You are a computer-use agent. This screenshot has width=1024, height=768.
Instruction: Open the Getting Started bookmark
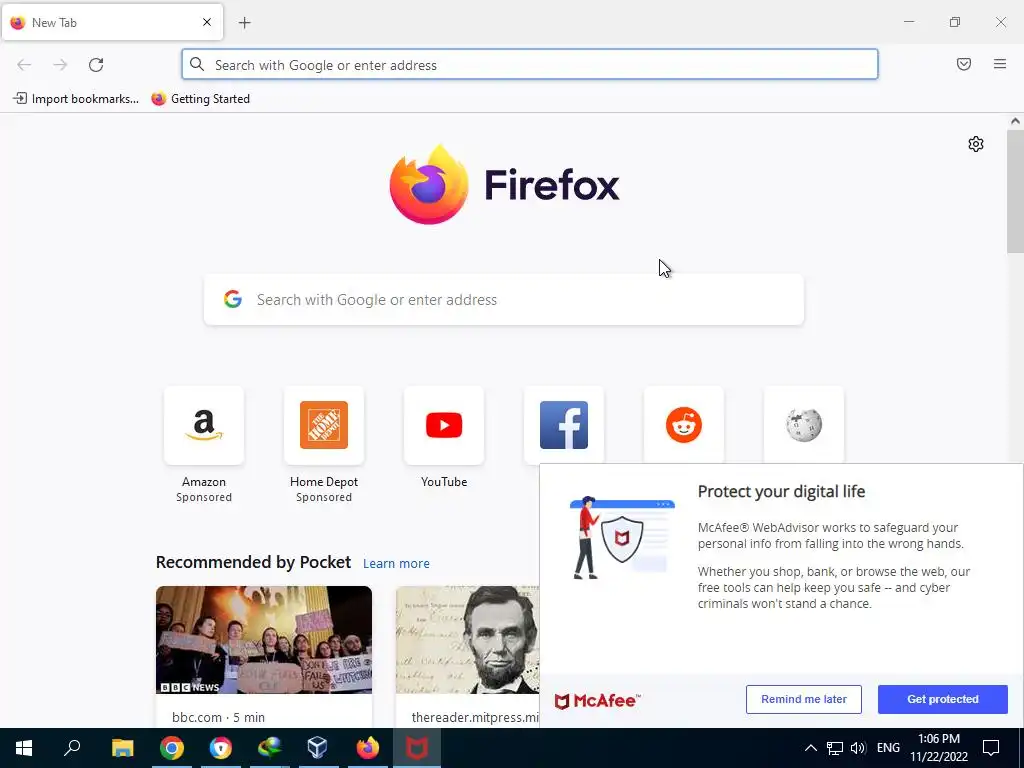pos(200,99)
